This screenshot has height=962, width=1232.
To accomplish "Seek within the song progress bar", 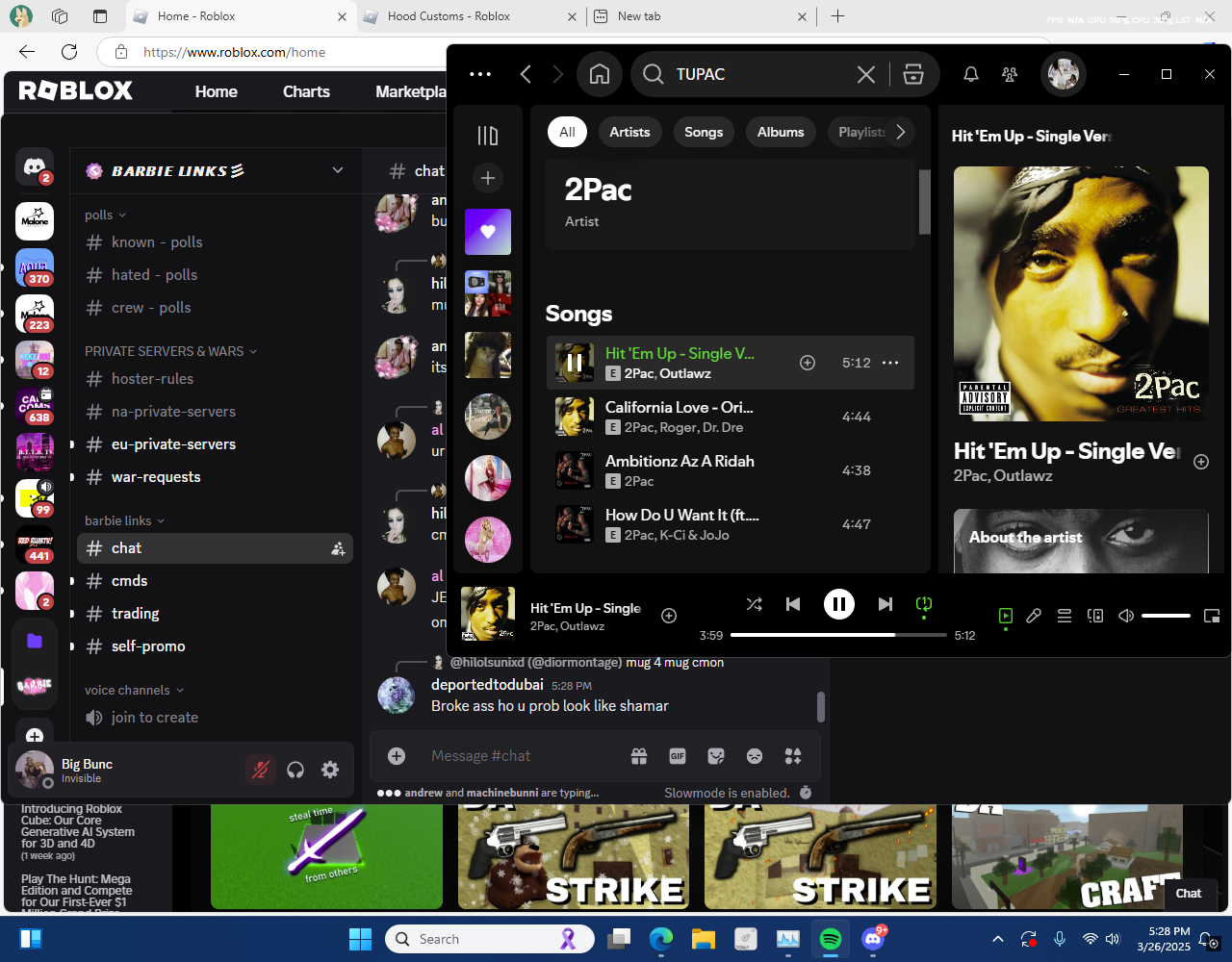I will 838,635.
